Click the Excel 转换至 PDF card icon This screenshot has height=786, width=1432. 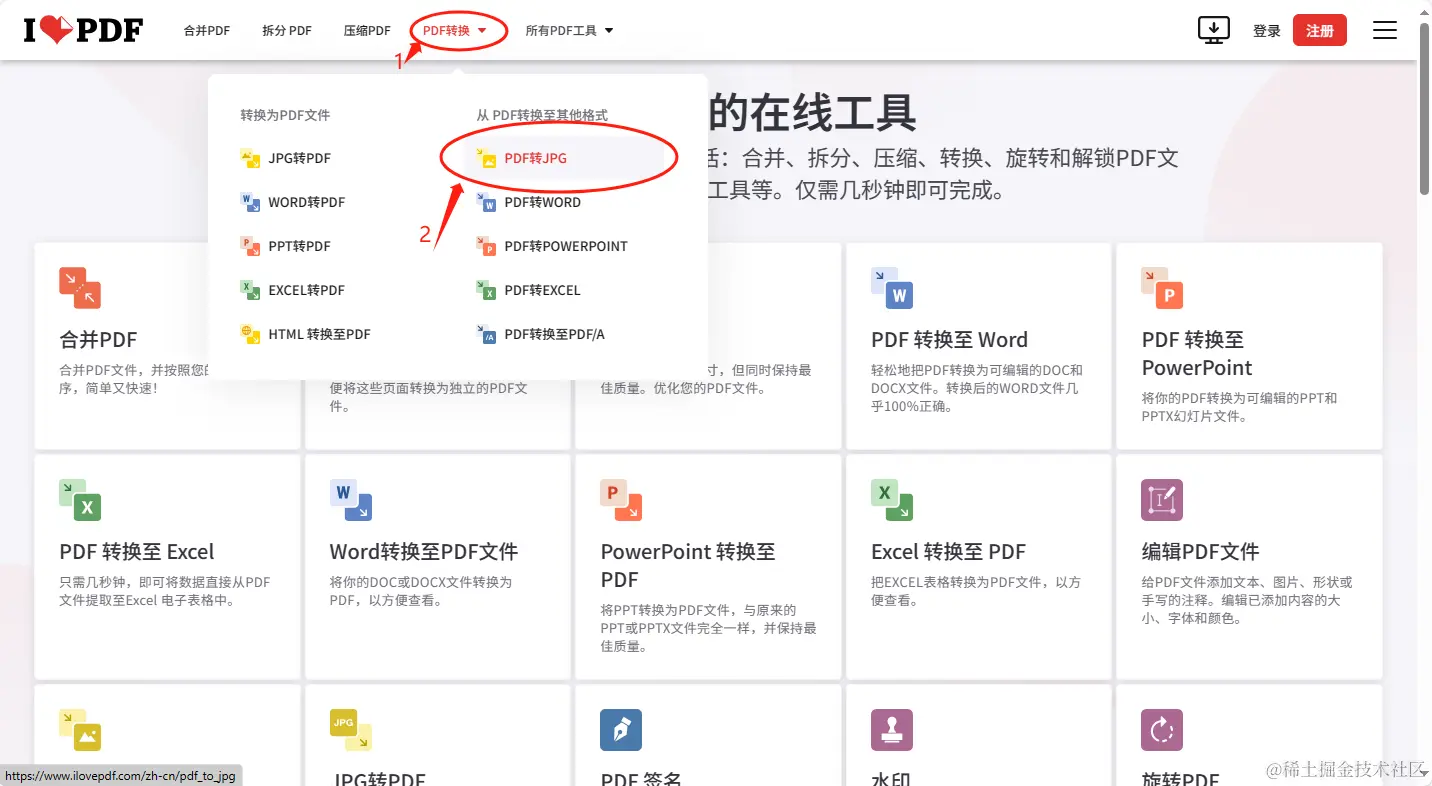point(892,500)
